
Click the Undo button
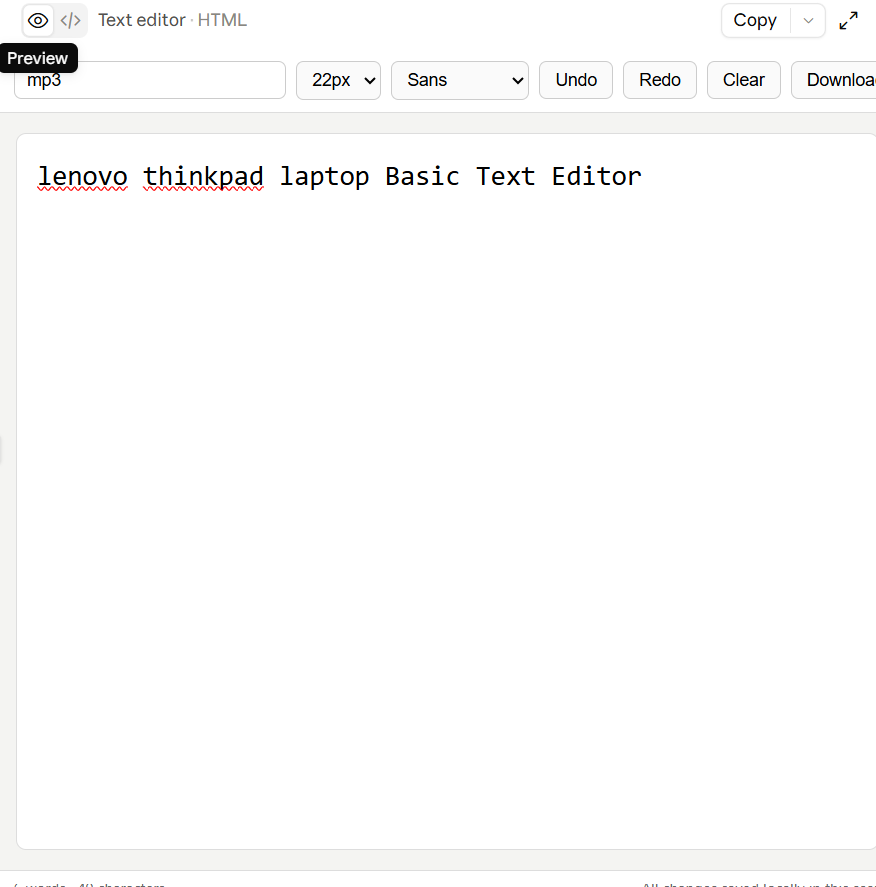click(x=576, y=80)
